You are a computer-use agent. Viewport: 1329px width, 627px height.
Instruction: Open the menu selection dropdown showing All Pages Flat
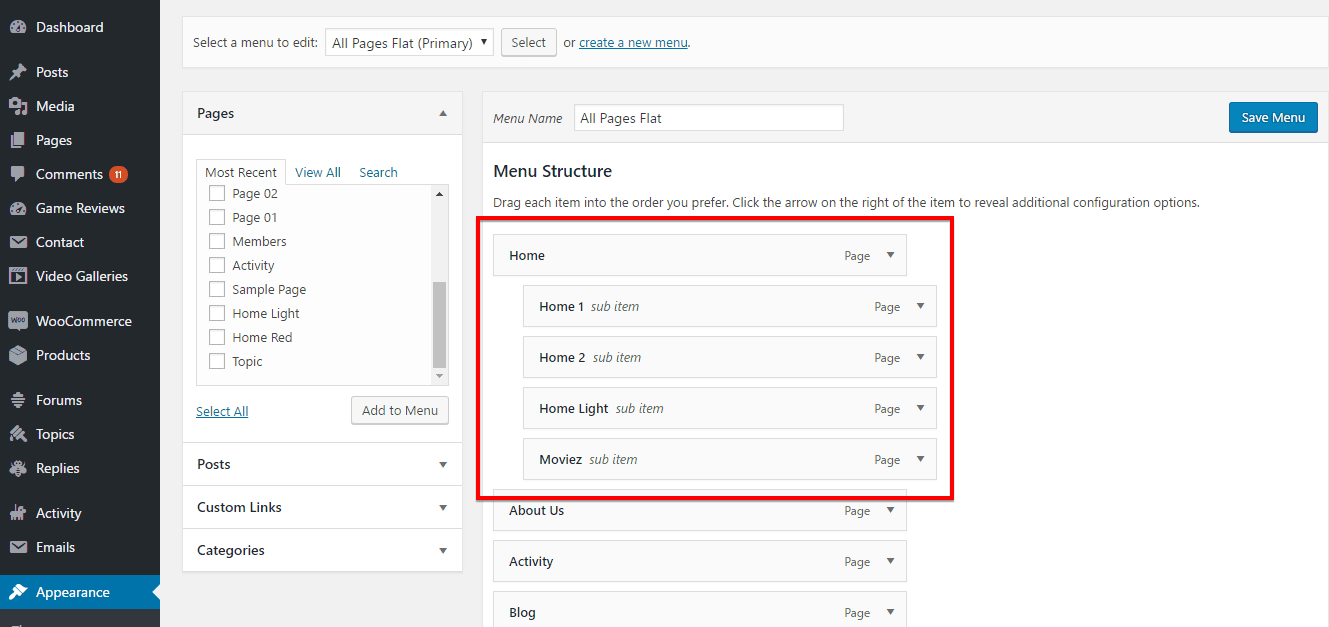409,42
